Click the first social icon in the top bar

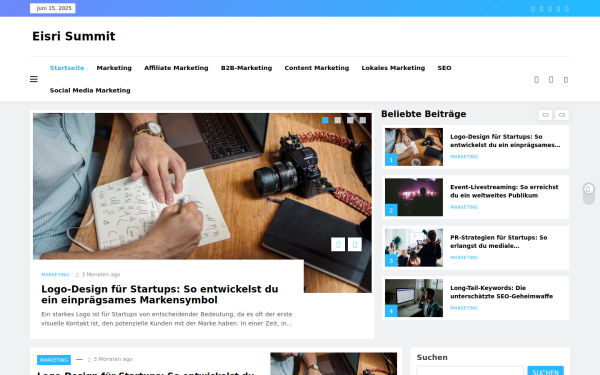point(533,9)
